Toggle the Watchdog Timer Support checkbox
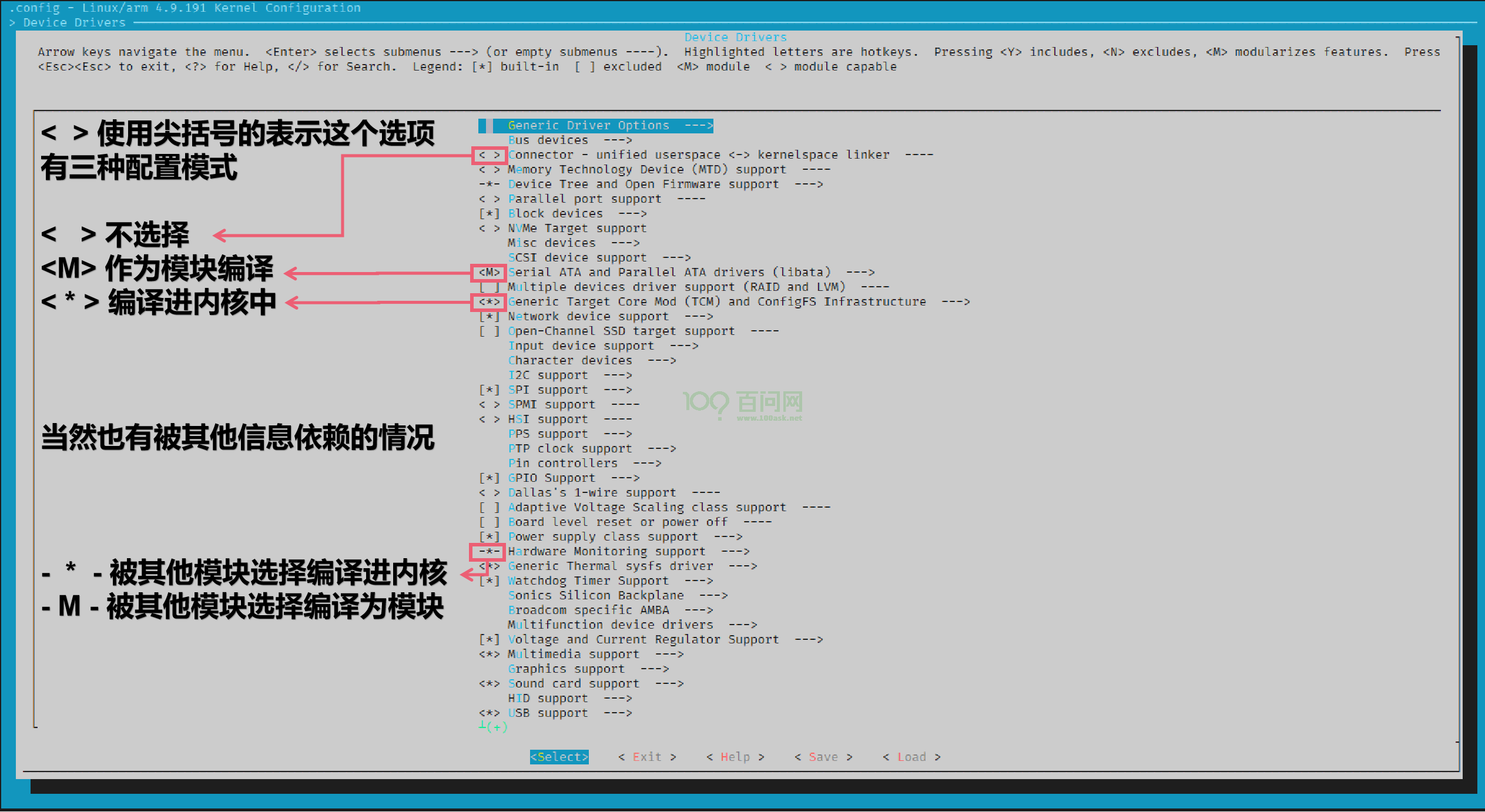This screenshot has width=1485, height=812. tap(489, 581)
